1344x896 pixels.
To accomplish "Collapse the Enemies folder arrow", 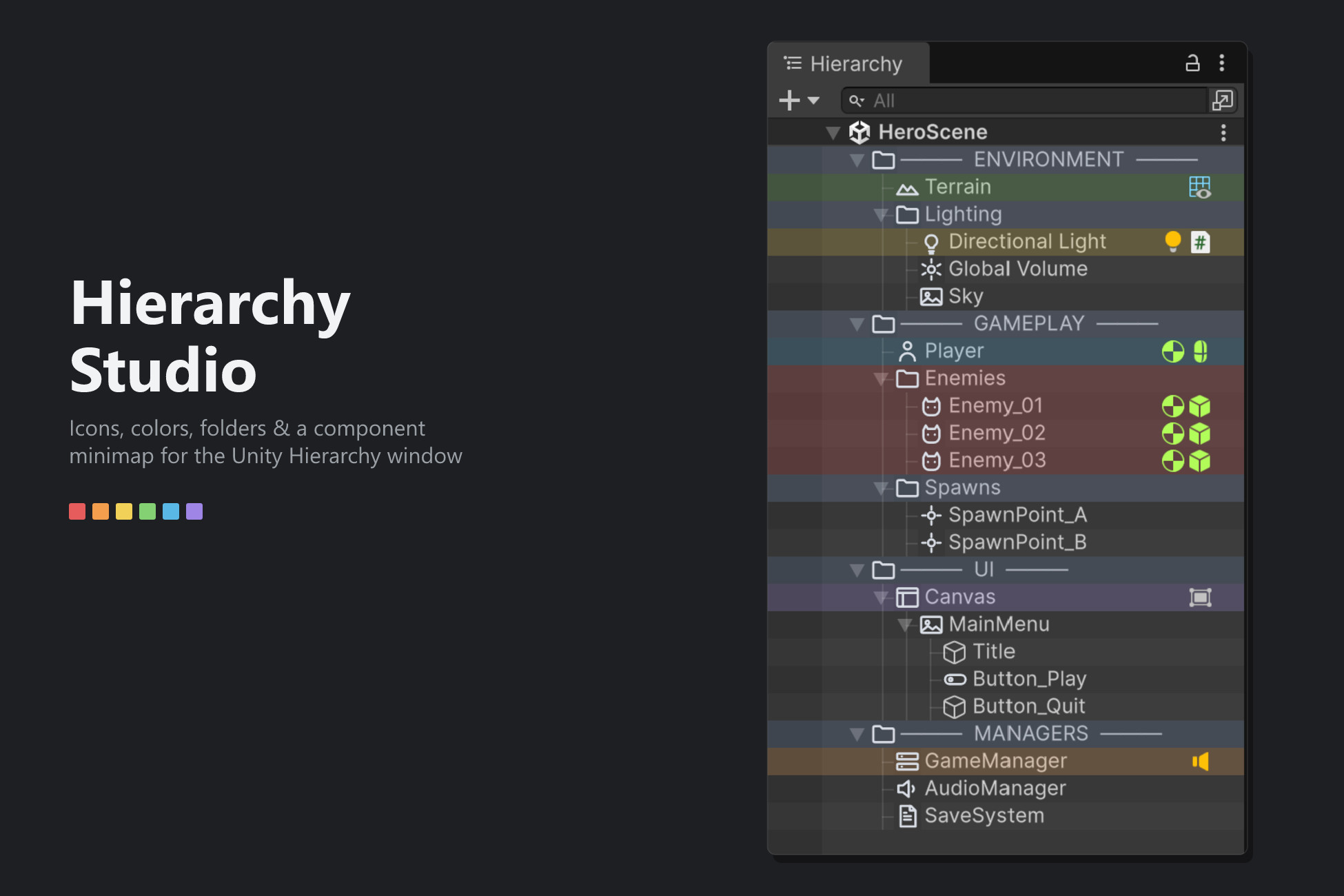I will coord(880,379).
